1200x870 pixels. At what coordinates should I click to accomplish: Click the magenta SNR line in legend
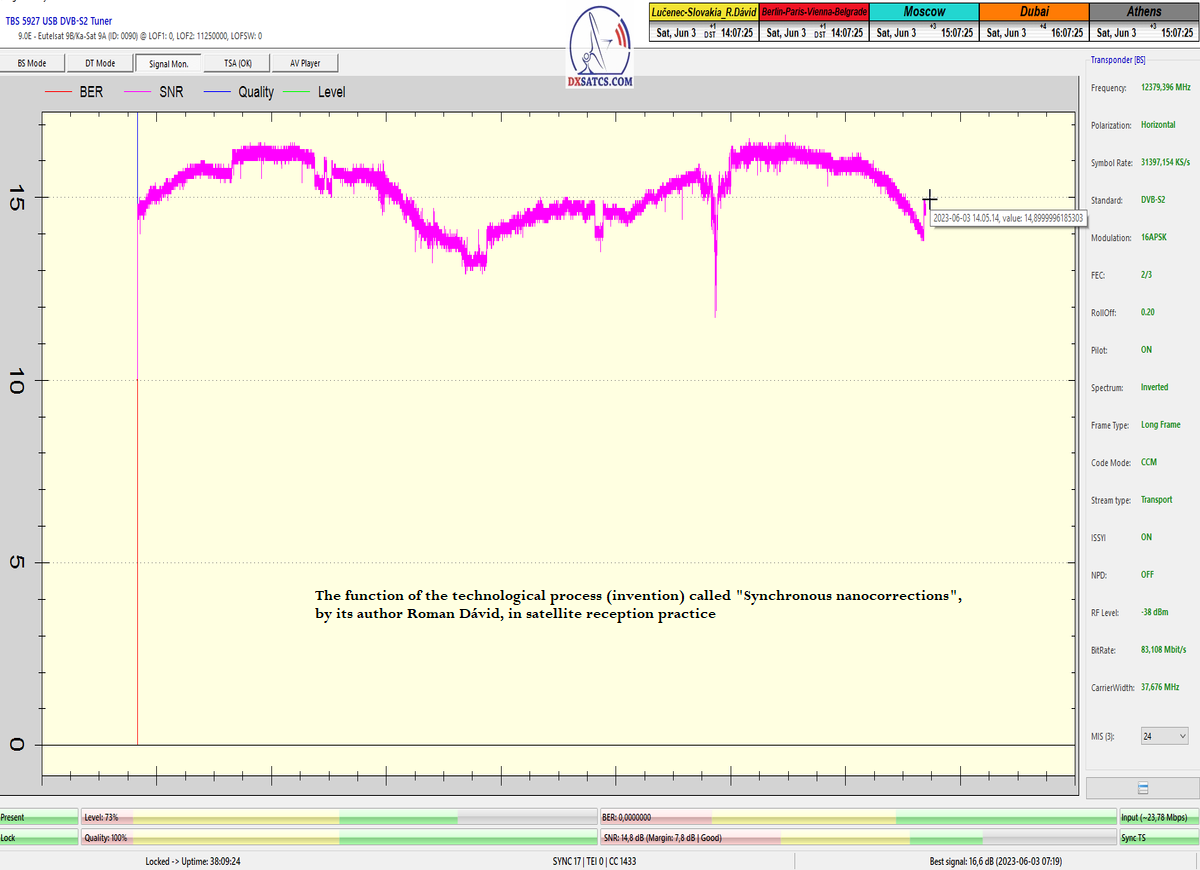click(x=136, y=92)
